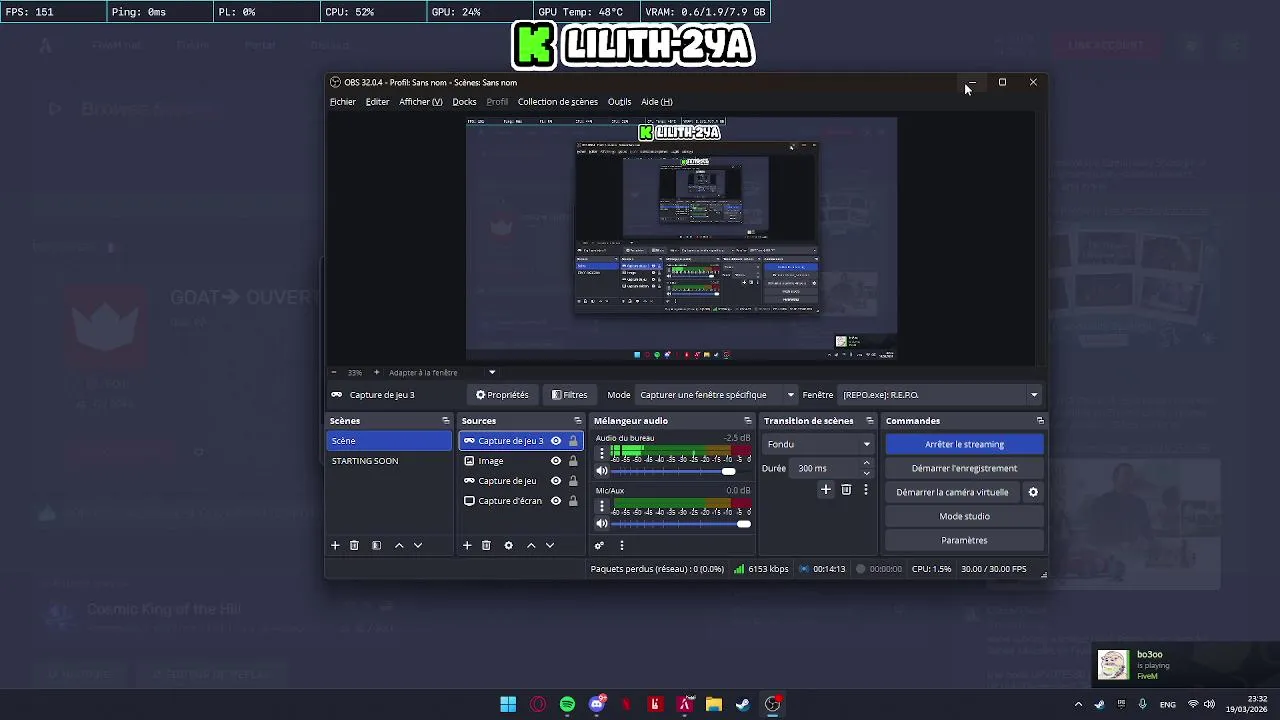Open the Aide menu
Image resolution: width=1280 pixels, height=720 pixels.
click(656, 102)
